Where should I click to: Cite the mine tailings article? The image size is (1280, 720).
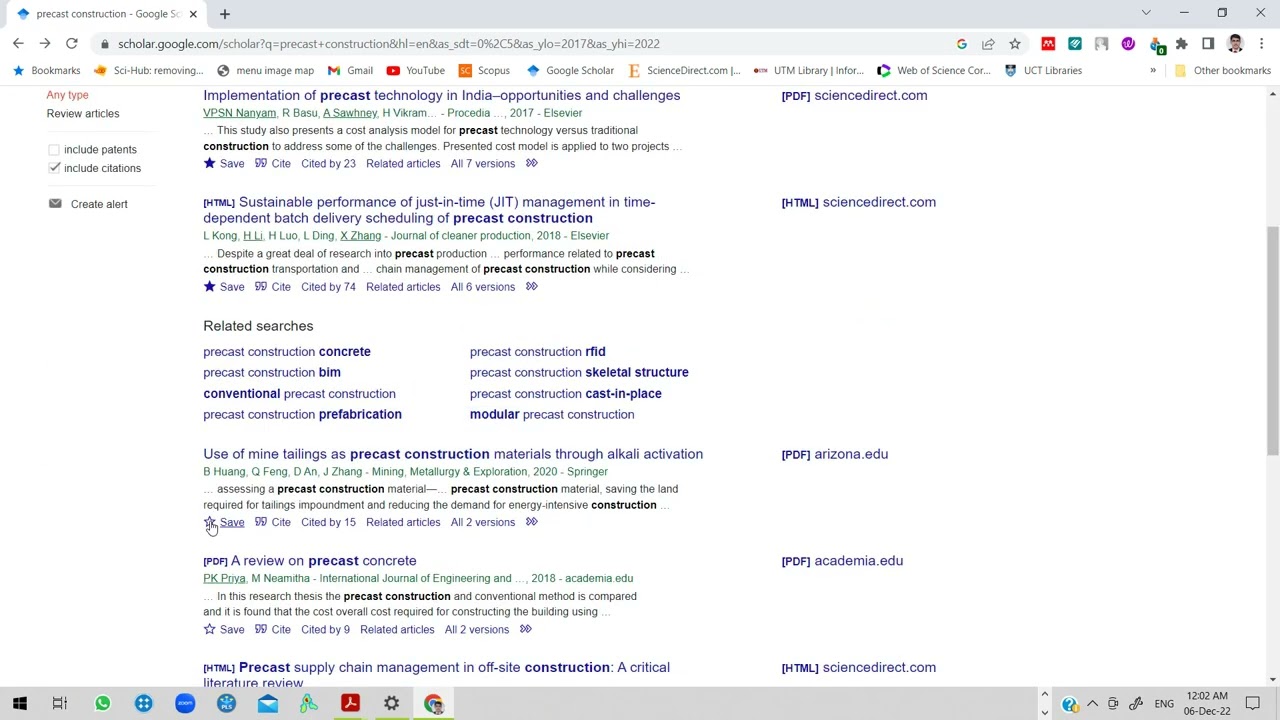pos(273,522)
